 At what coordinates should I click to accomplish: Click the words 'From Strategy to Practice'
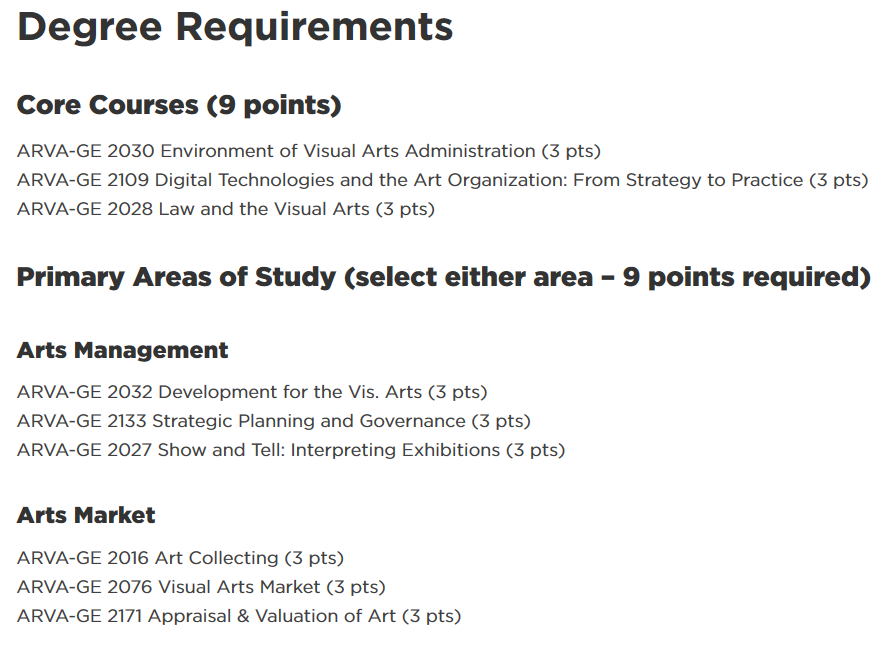688,180
